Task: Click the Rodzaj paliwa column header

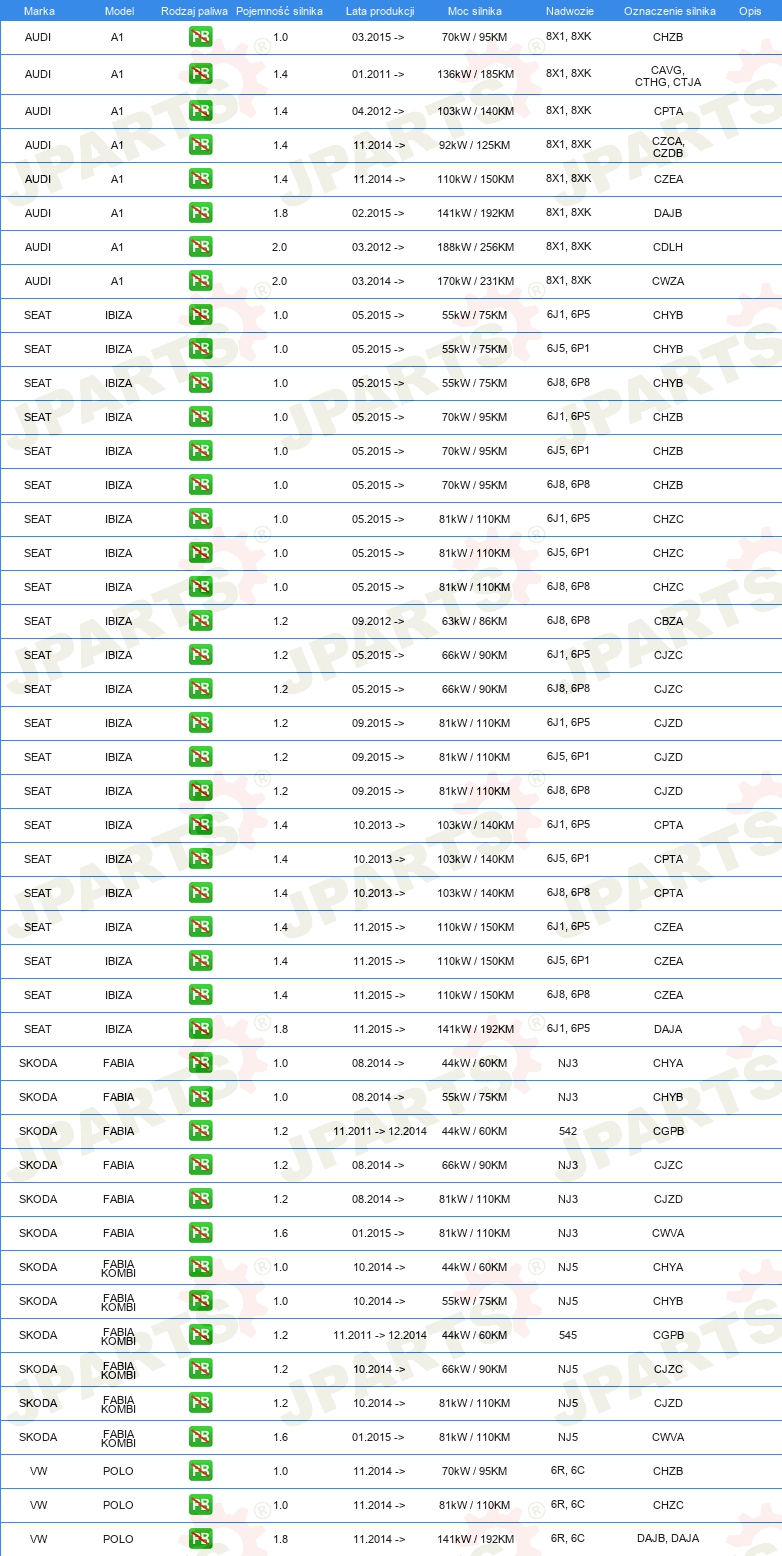Action: click(x=194, y=11)
